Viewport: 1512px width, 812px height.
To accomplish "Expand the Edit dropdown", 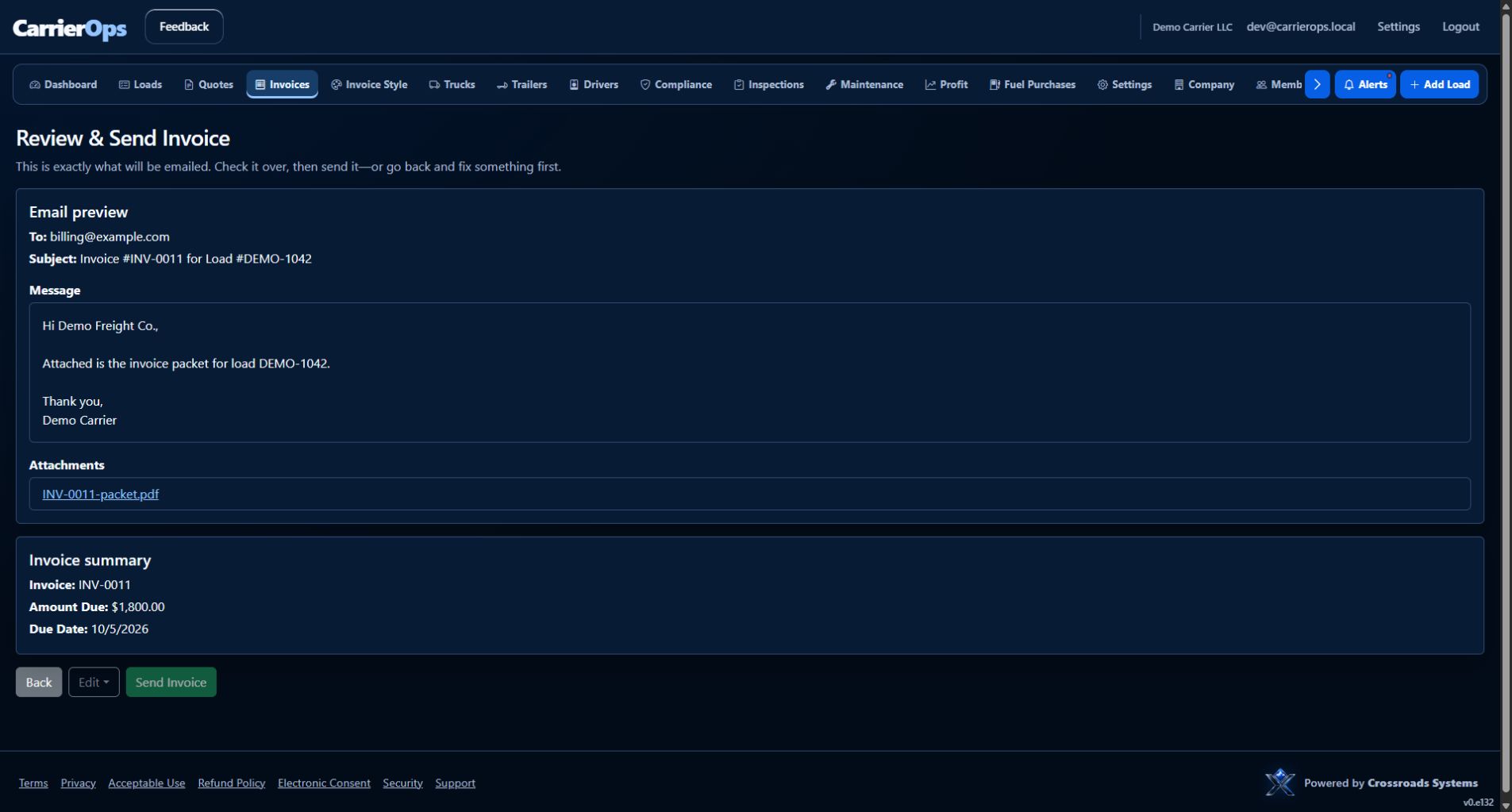I will tap(94, 683).
